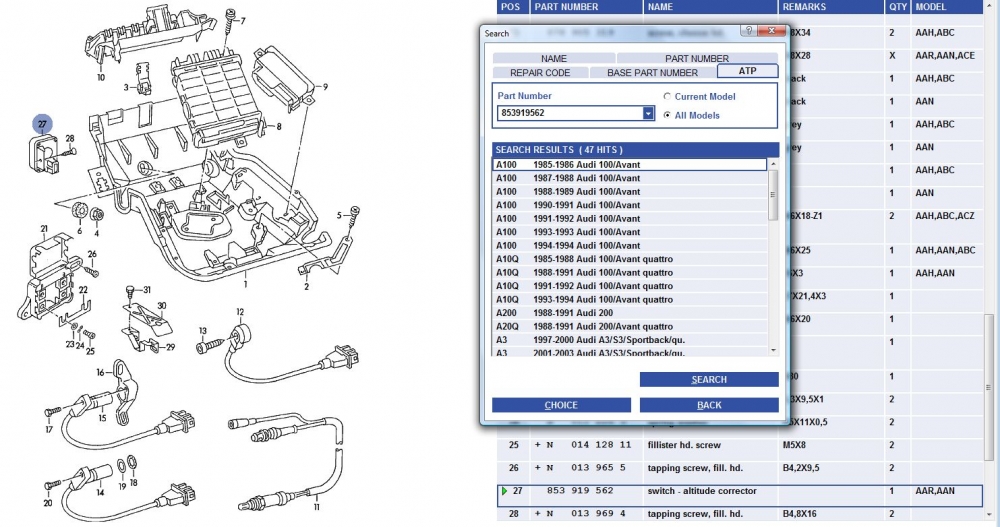The height and width of the screenshot is (527, 1000).
Task: Close the Search dialog with X button
Action: click(x=772, y=31)
